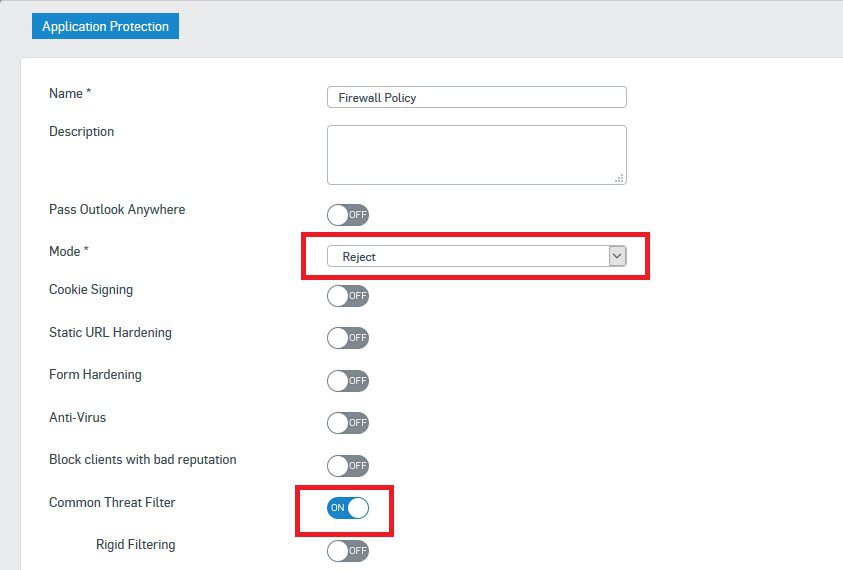
Task: Click the Anti-Virus label text
Action: point(77,417)
